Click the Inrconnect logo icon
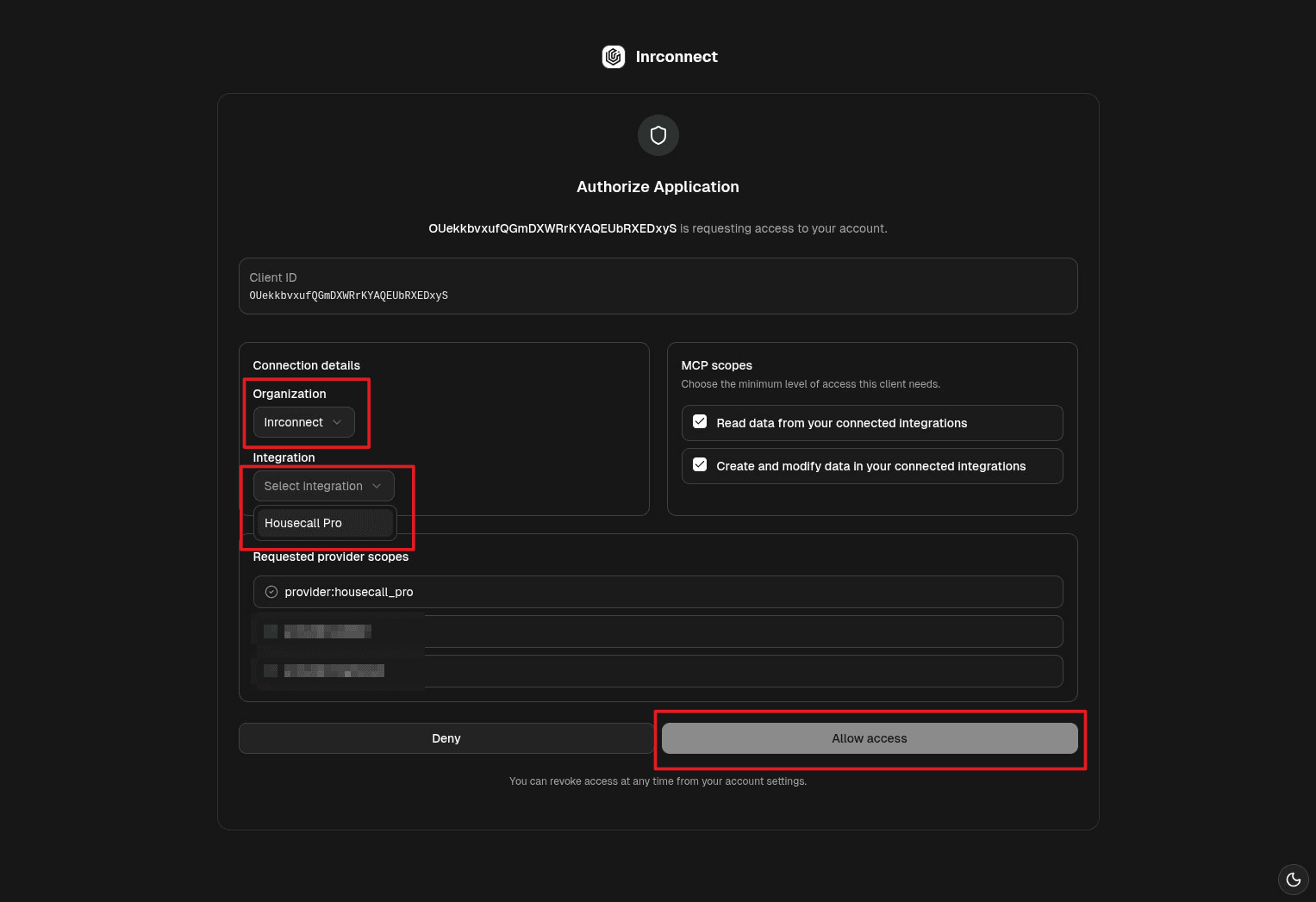 [x=613, y=57]
